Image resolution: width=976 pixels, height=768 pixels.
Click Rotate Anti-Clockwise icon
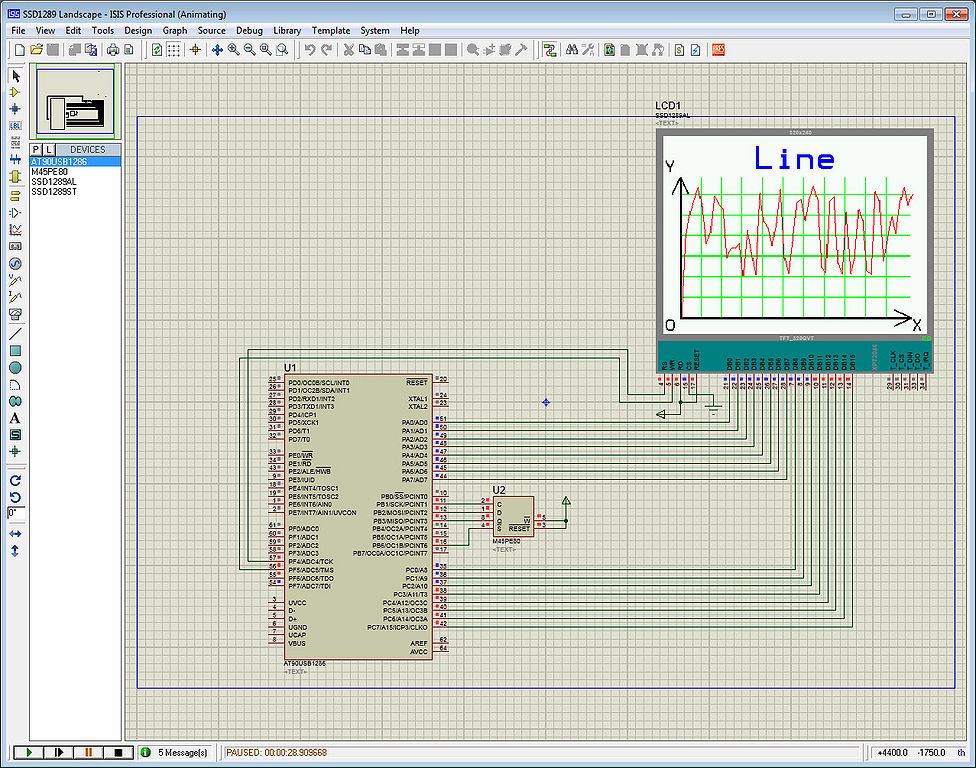[x=16, y=497]
